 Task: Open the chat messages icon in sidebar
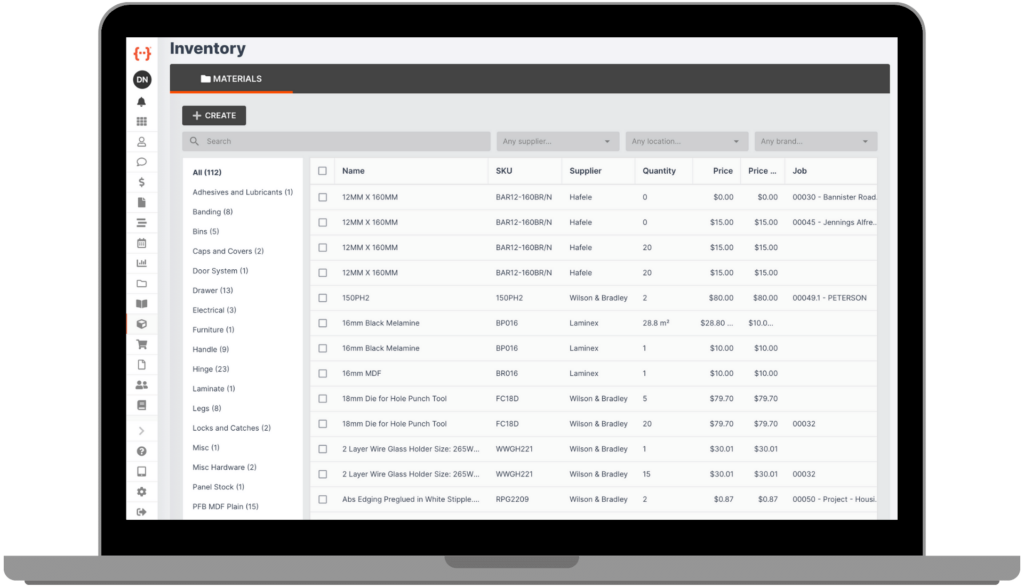(x=142, y=162)
